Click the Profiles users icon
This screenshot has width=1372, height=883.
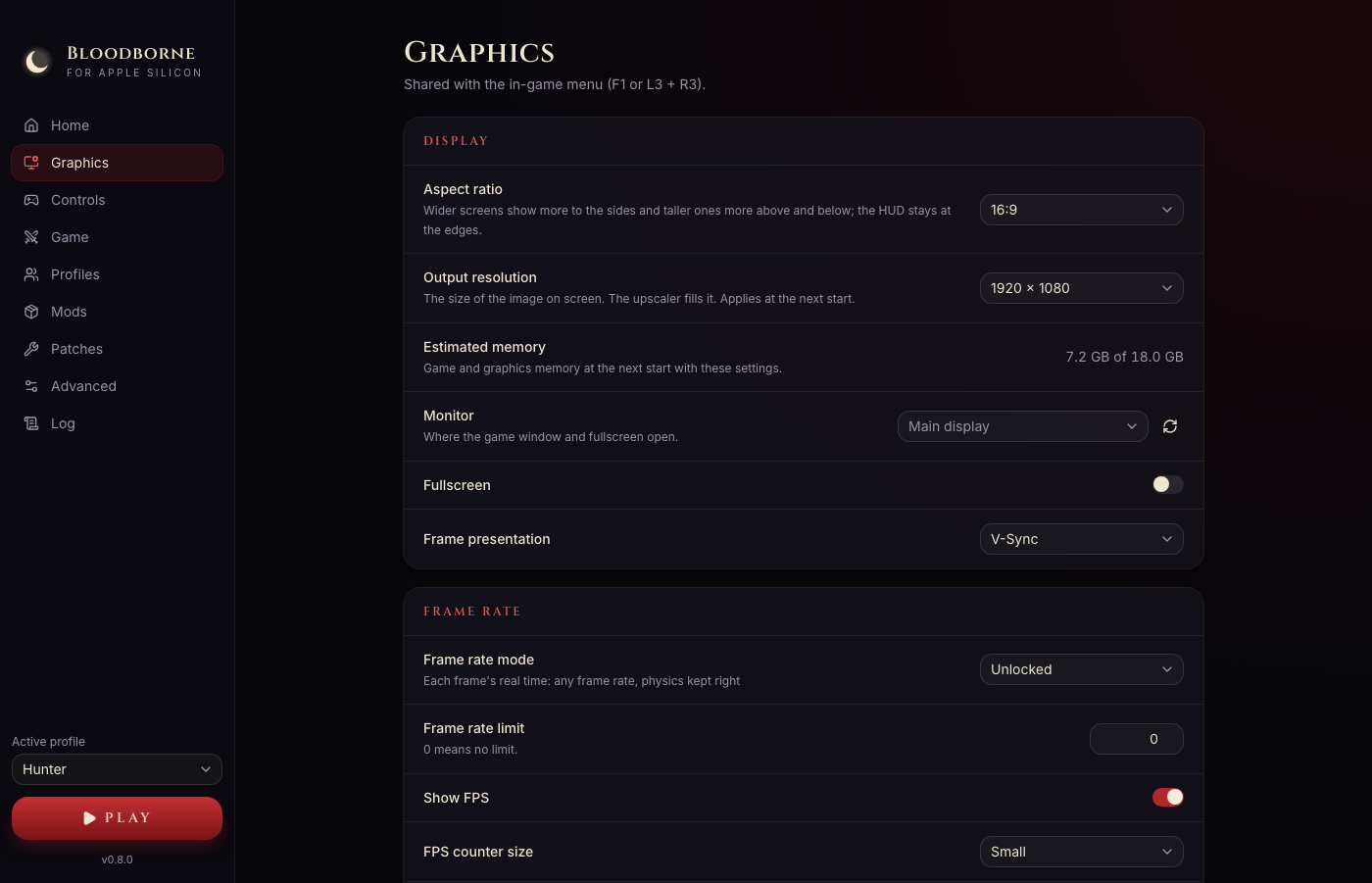point(31,274)
